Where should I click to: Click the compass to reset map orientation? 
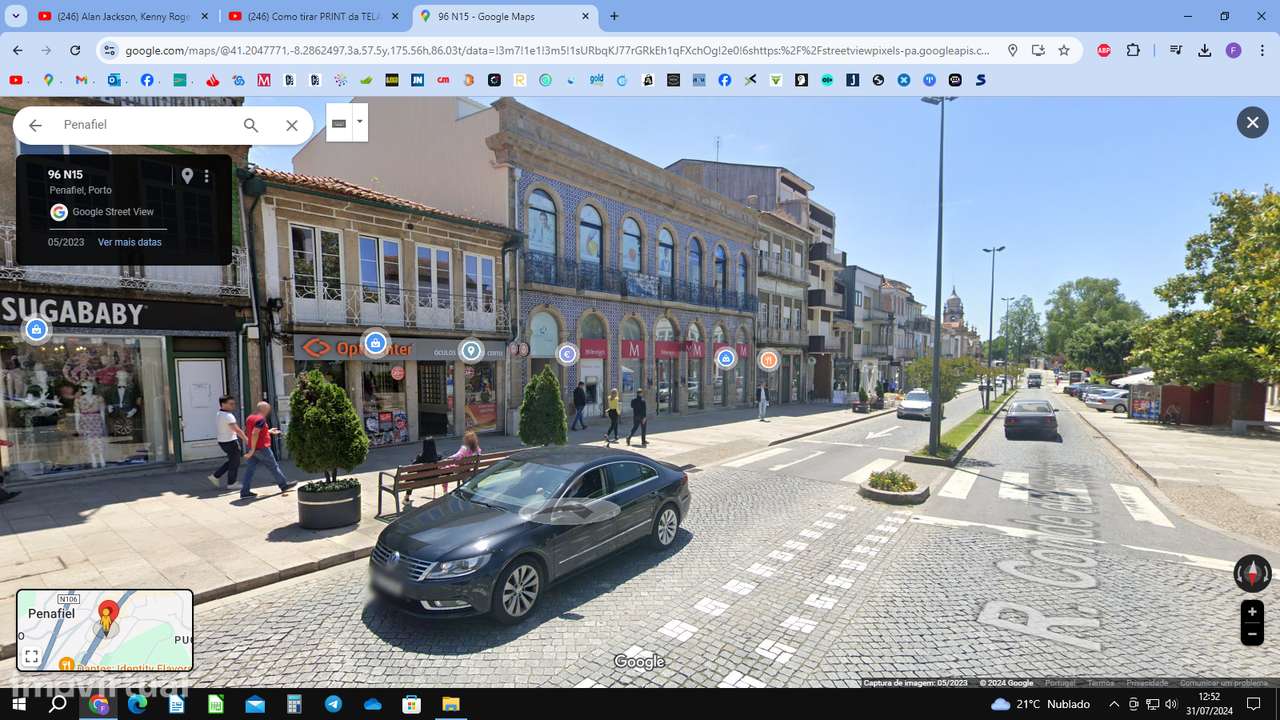click(x=1253, y=574)
